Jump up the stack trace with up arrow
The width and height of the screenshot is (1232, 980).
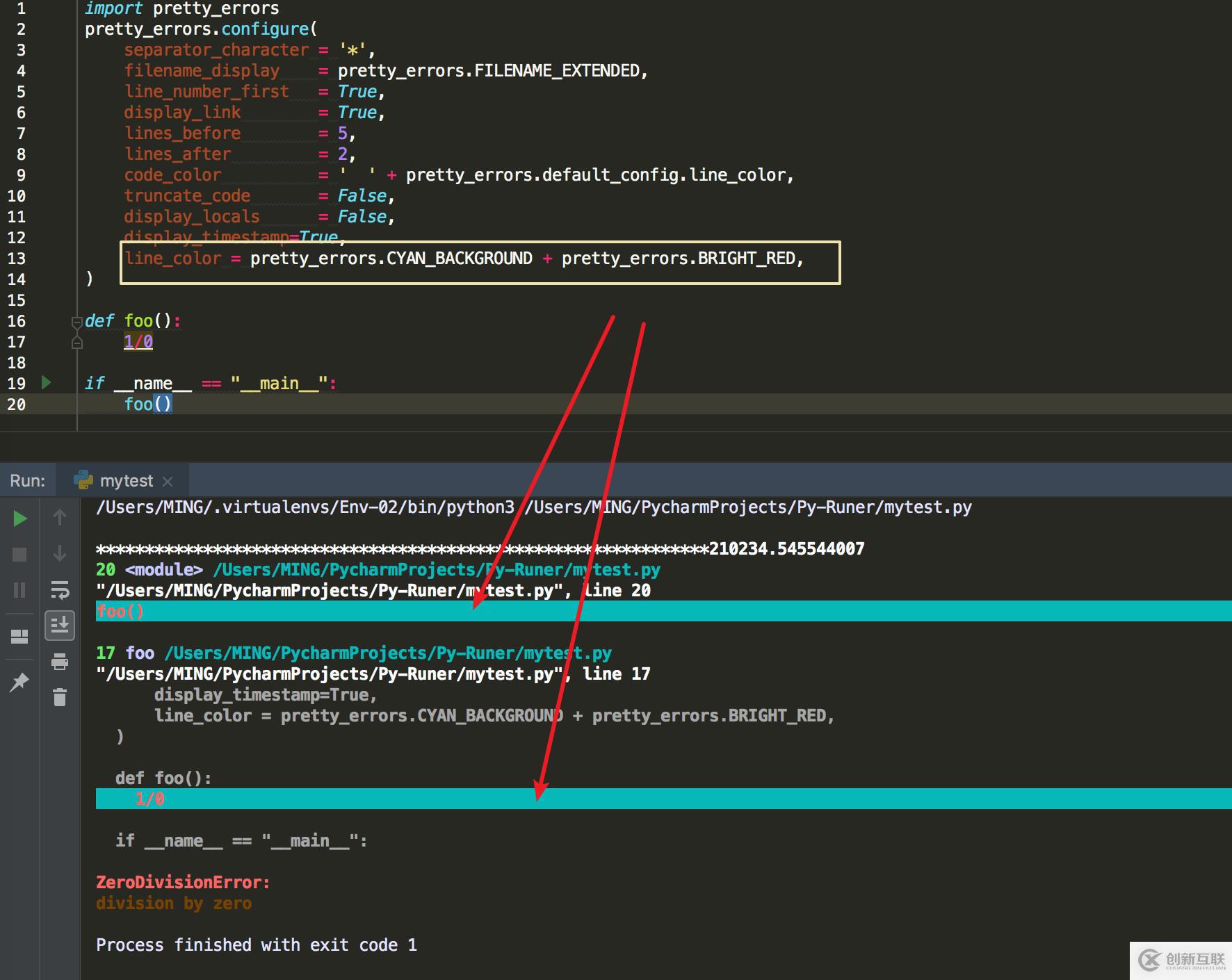(x=60, y=517)
